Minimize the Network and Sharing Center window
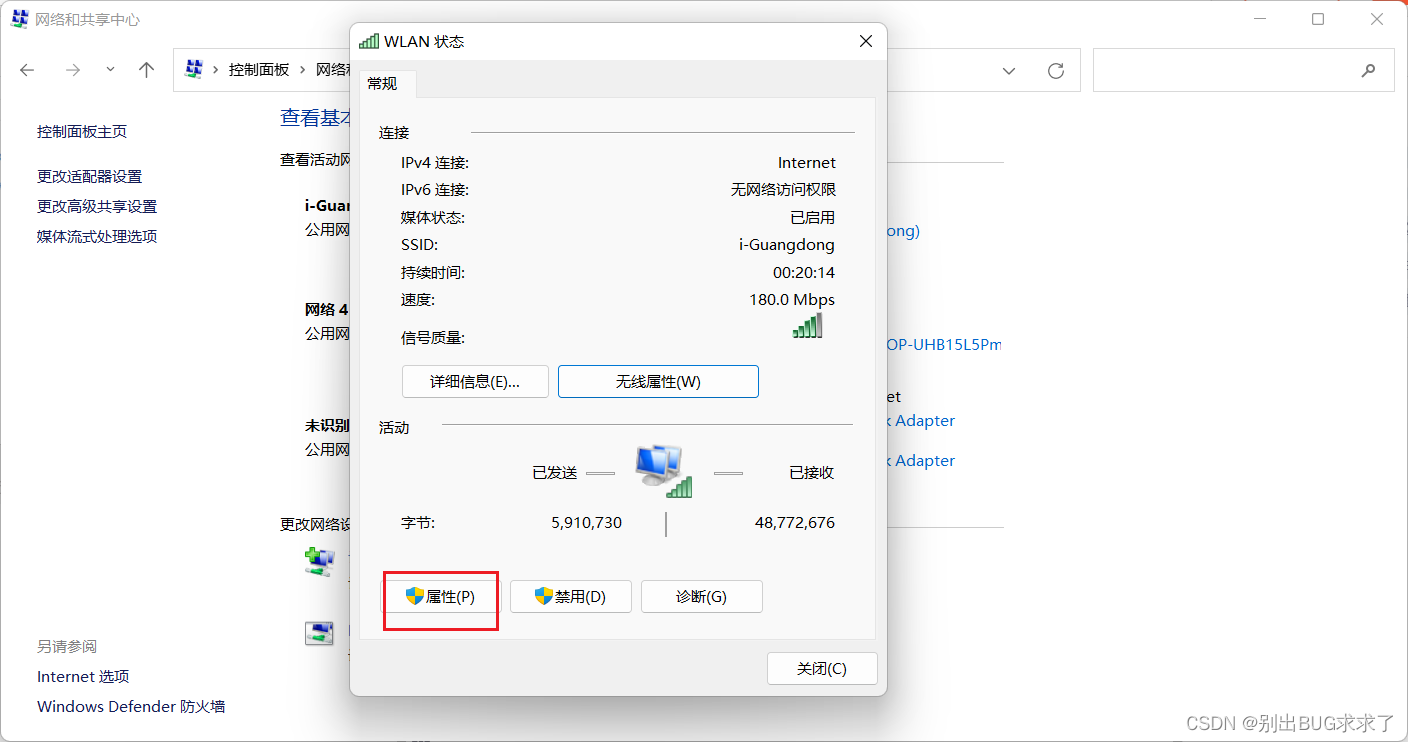This screenshot has width=1408, height=742. click(x=1259, y=19)
